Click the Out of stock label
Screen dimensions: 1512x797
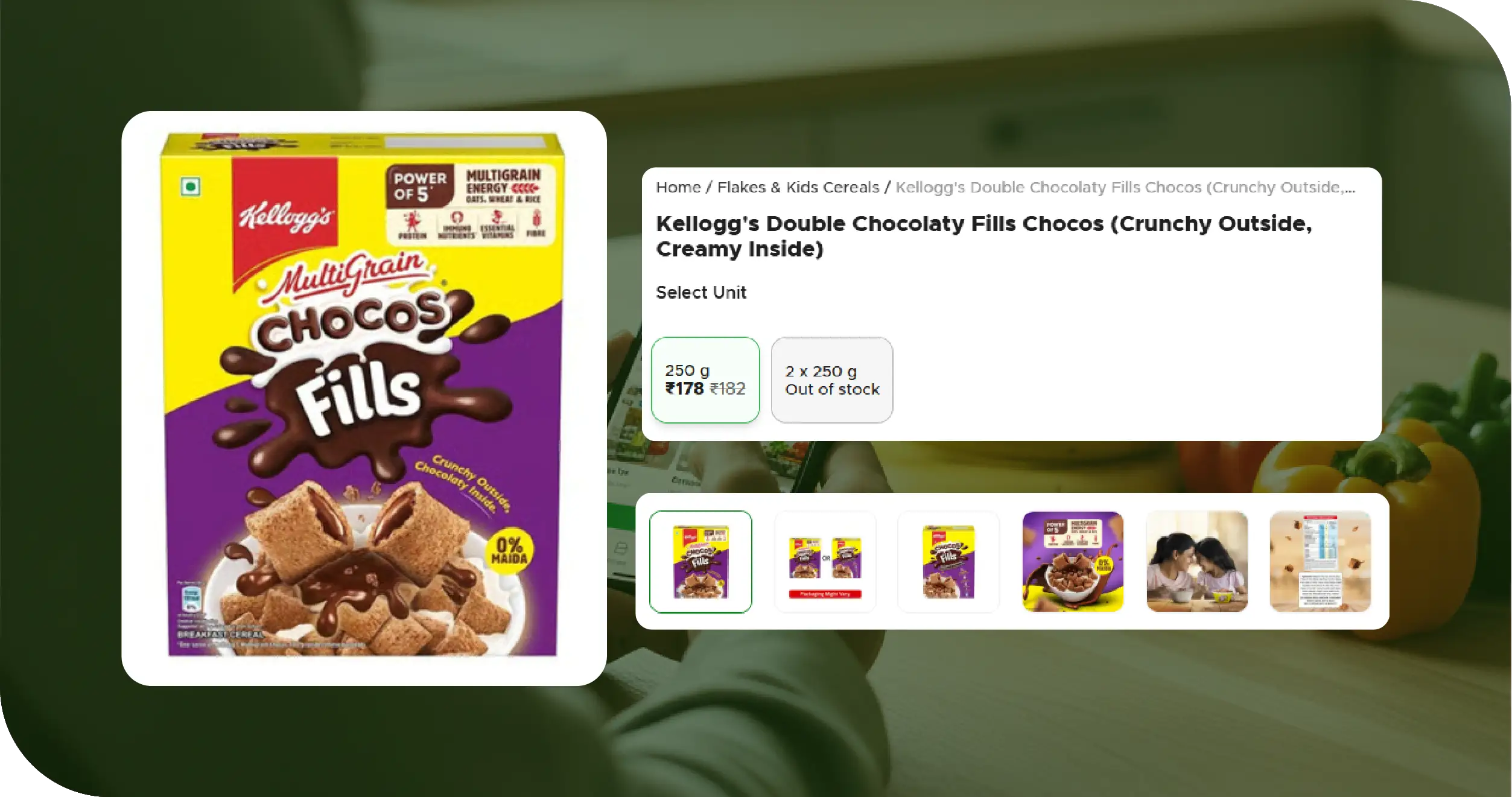(832, 390)
